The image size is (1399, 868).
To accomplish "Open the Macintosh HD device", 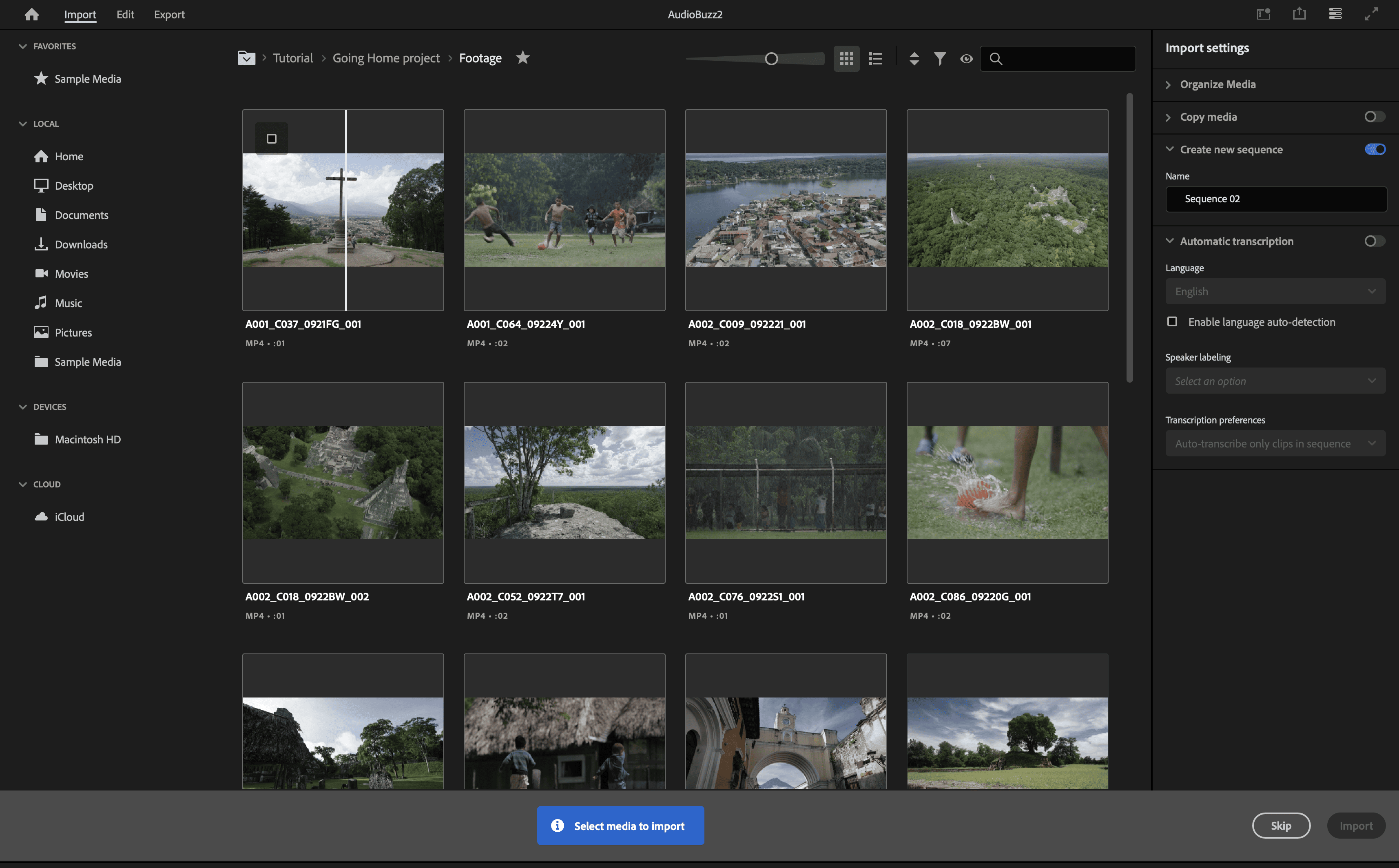I will click(x=77, y=439).
